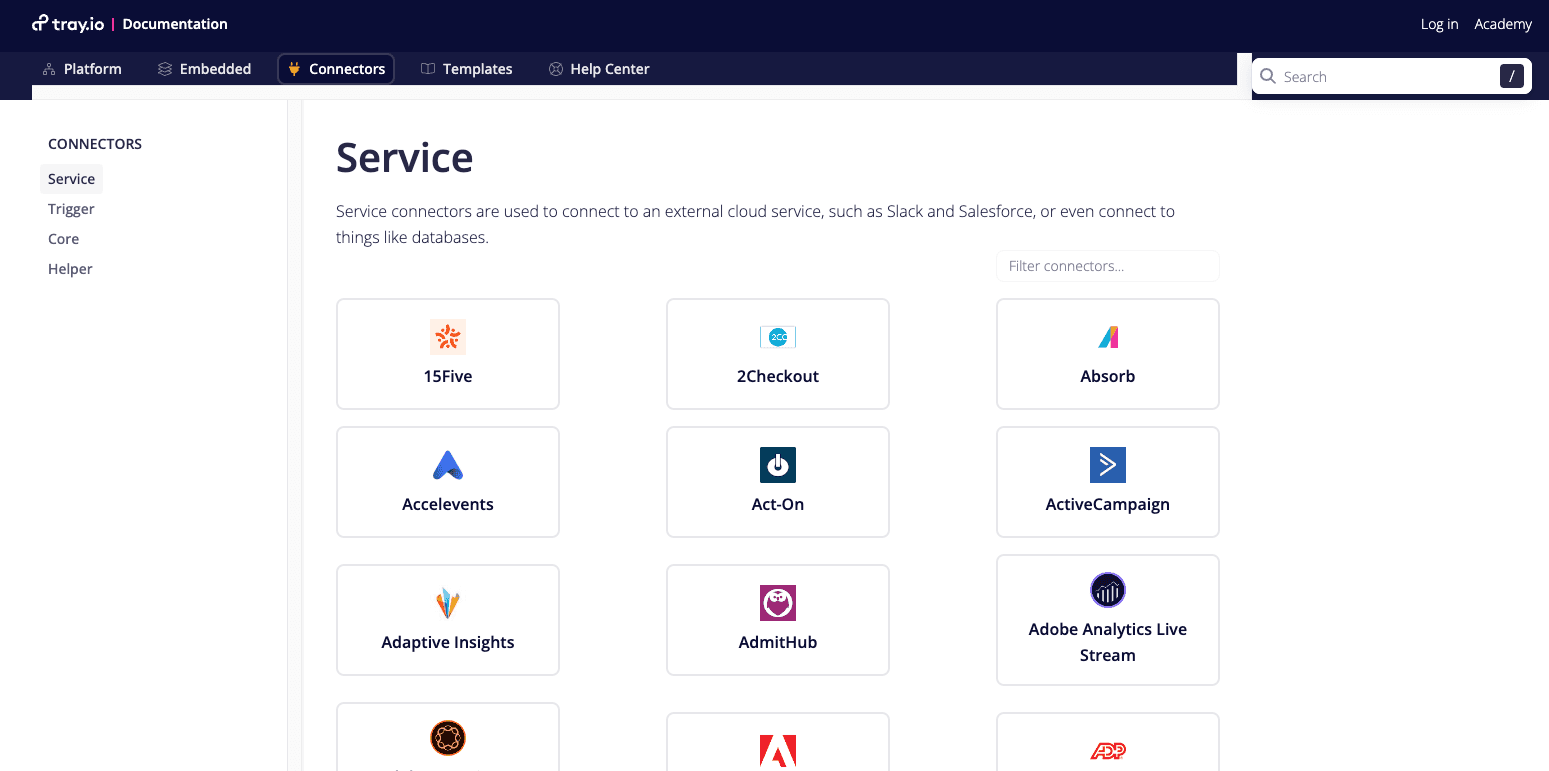The image size is (1549, 771).
Task: Select Trigger in the Connectors sidebar
Action: pyautogui.click(x=71, y=209)
